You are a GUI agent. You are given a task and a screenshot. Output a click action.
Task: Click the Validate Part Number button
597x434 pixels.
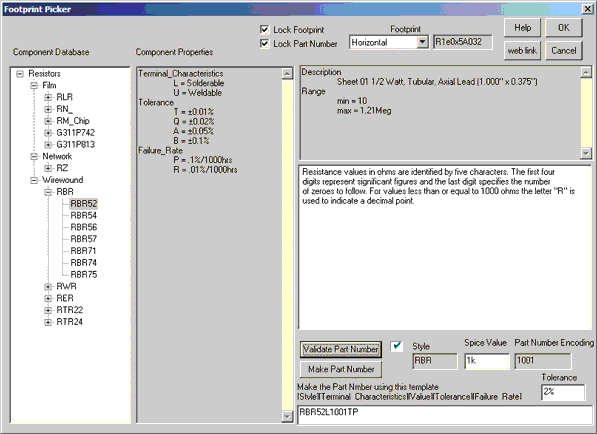click(341, 349)
